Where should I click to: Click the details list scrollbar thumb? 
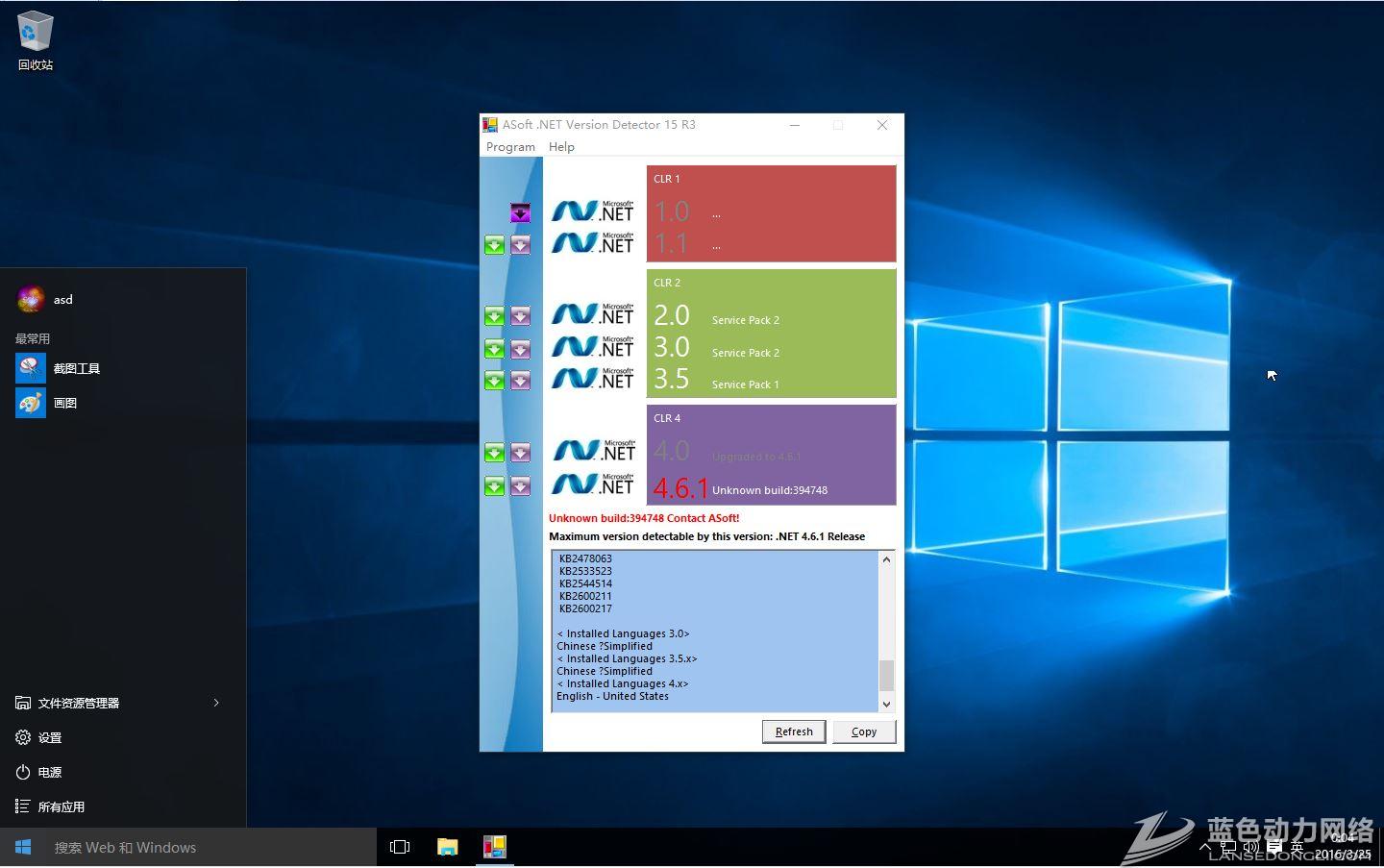tap(886, 675)
